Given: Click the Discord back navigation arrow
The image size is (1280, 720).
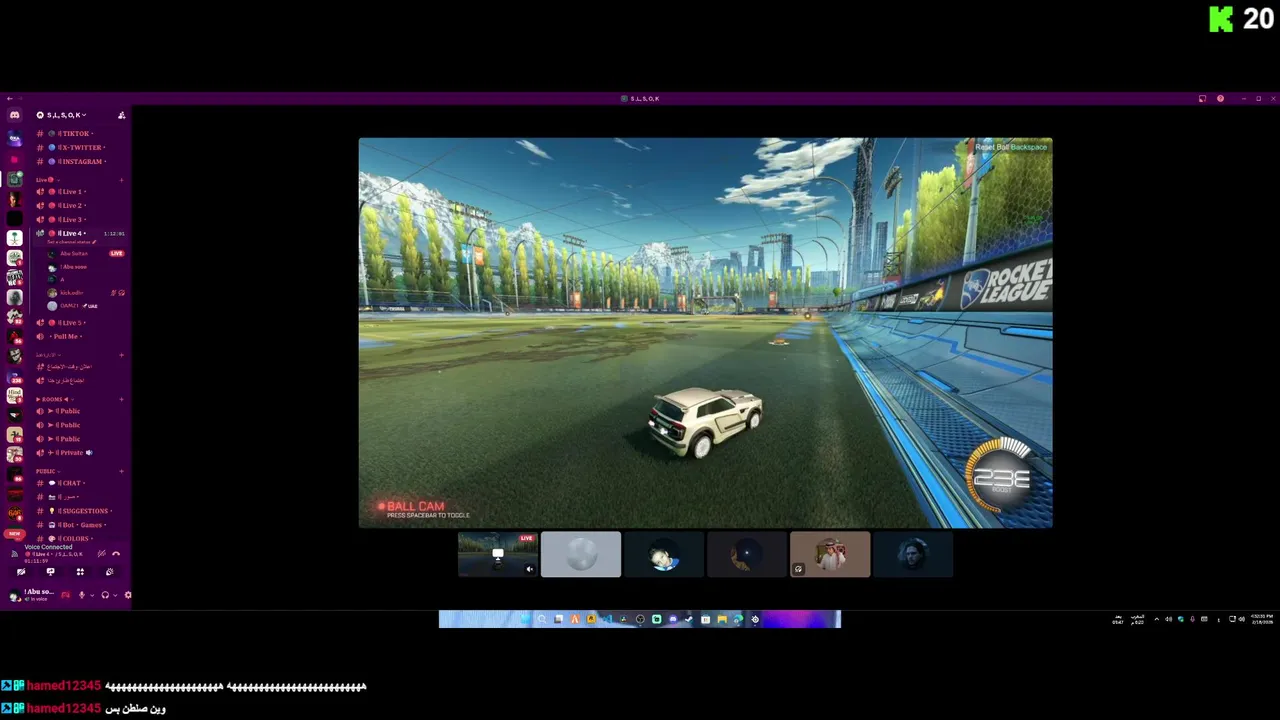Looking at the screenshot, I should point(9,99).
